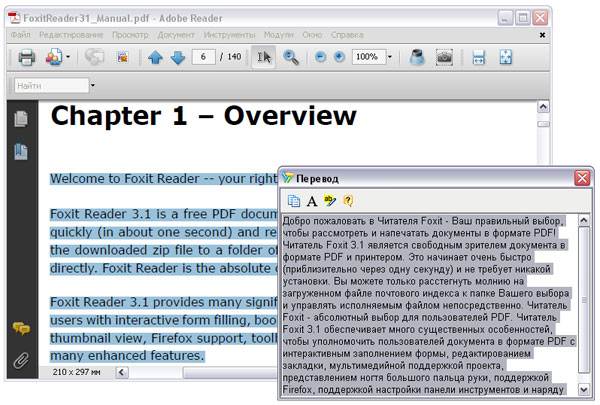Click horizontal scrollbar left arrow
The image size is (600, 405).
[122, 372]
